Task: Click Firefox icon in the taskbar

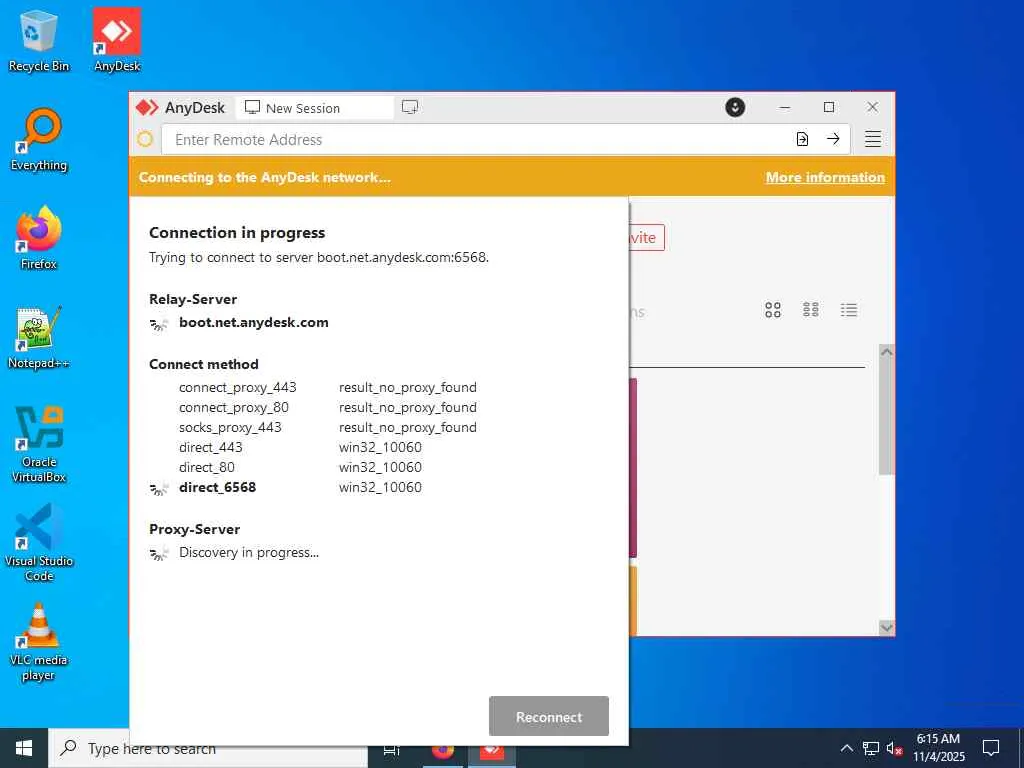Action: pos(443,751)
